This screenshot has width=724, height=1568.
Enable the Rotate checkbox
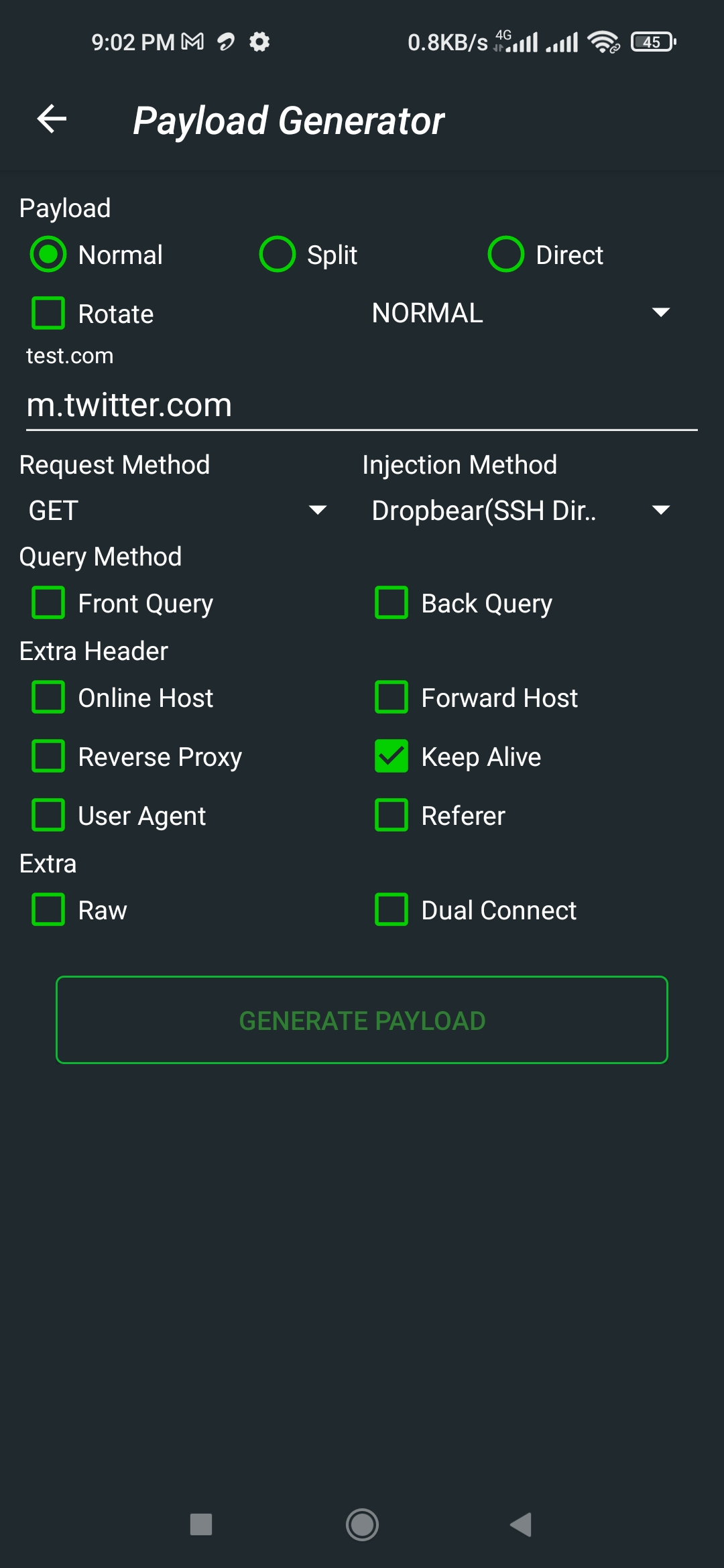[x=49, y=314]
